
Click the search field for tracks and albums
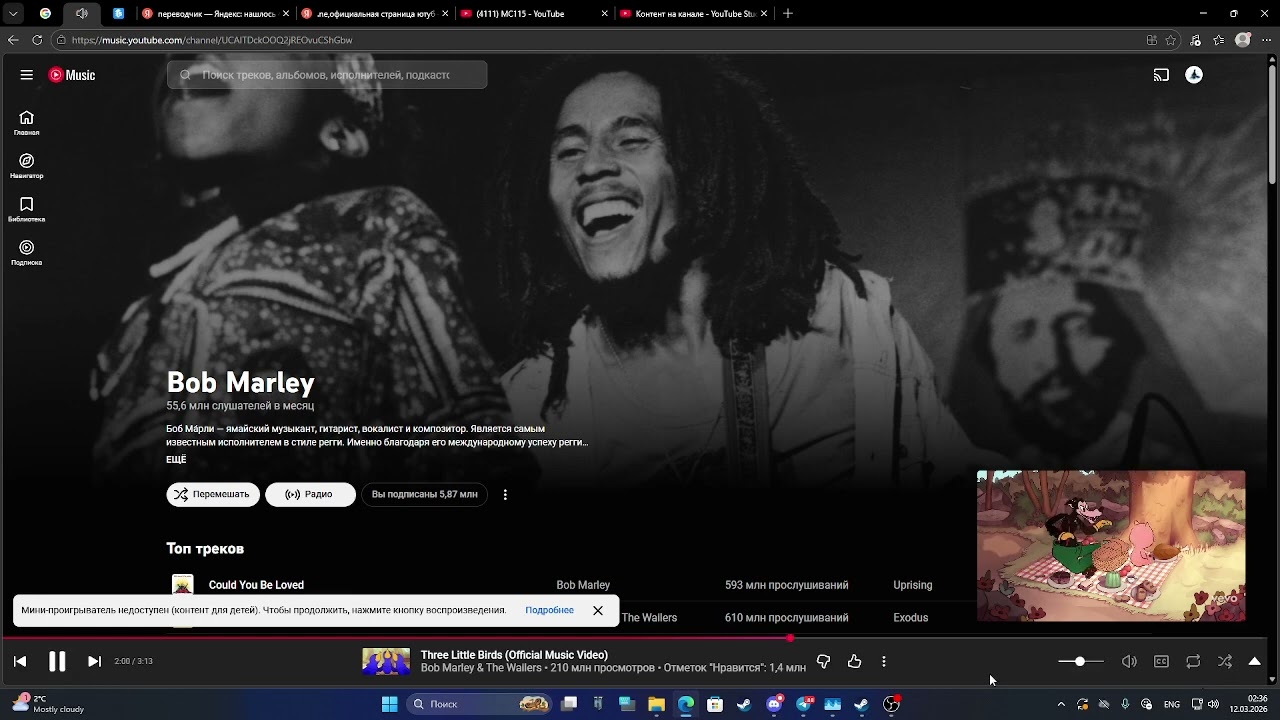[327, 75]
